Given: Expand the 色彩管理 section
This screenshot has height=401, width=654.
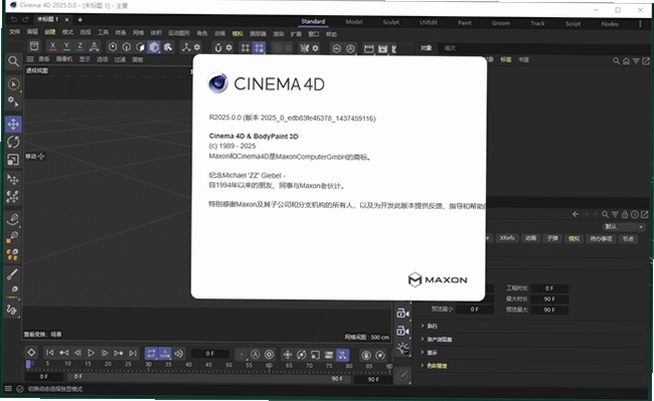Looking at the screenshot, I should pyautogui.click(x=434, y=366).
